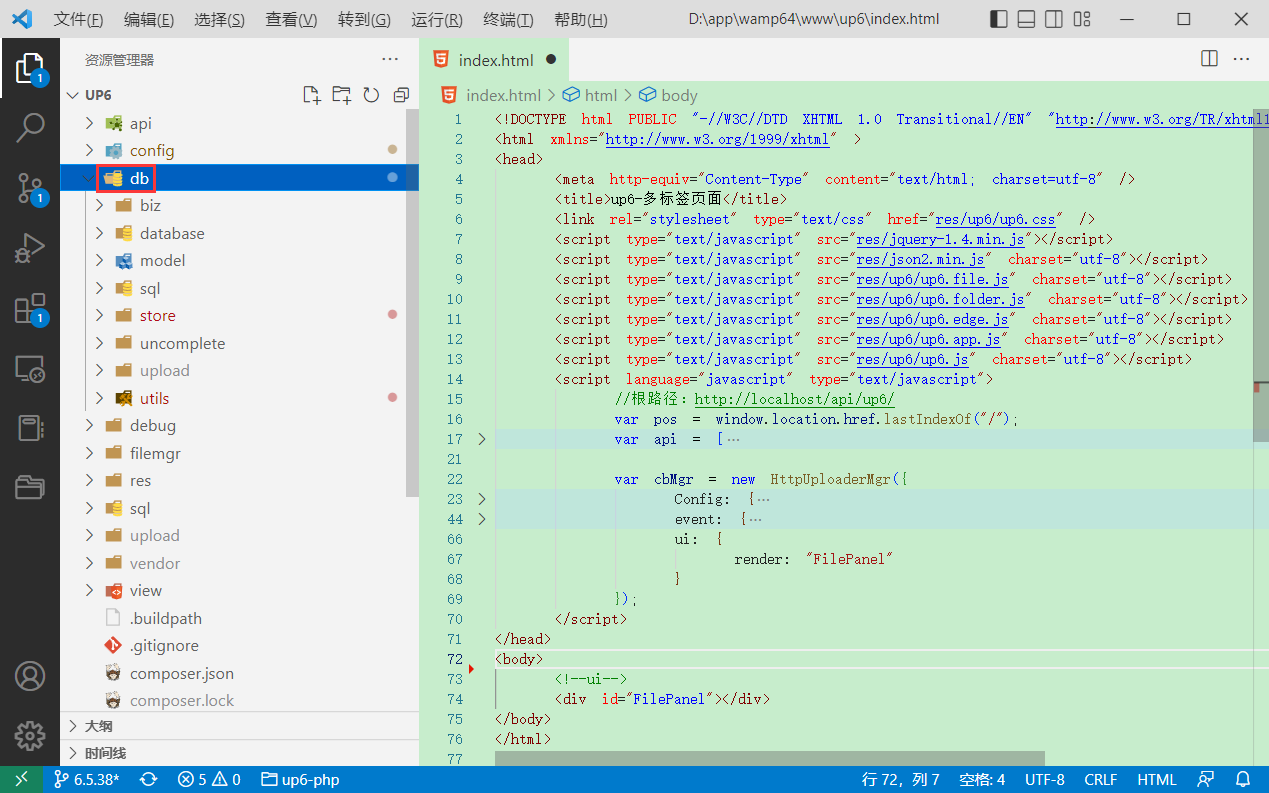Unfold the collapsed code at line 17
The height and width of the screenshot is (793, 1269).
pos(481,439)
